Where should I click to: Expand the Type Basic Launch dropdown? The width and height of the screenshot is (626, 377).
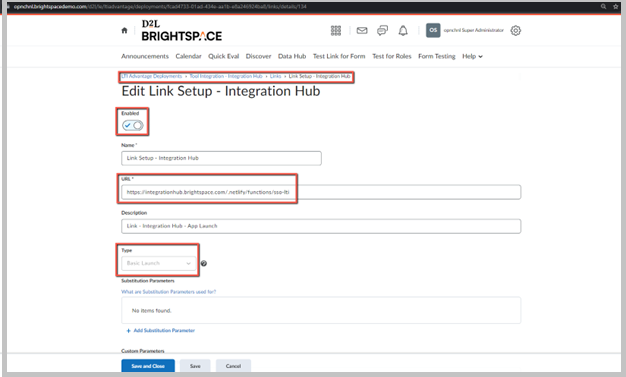pyautogui.click(x=158, y=263)
